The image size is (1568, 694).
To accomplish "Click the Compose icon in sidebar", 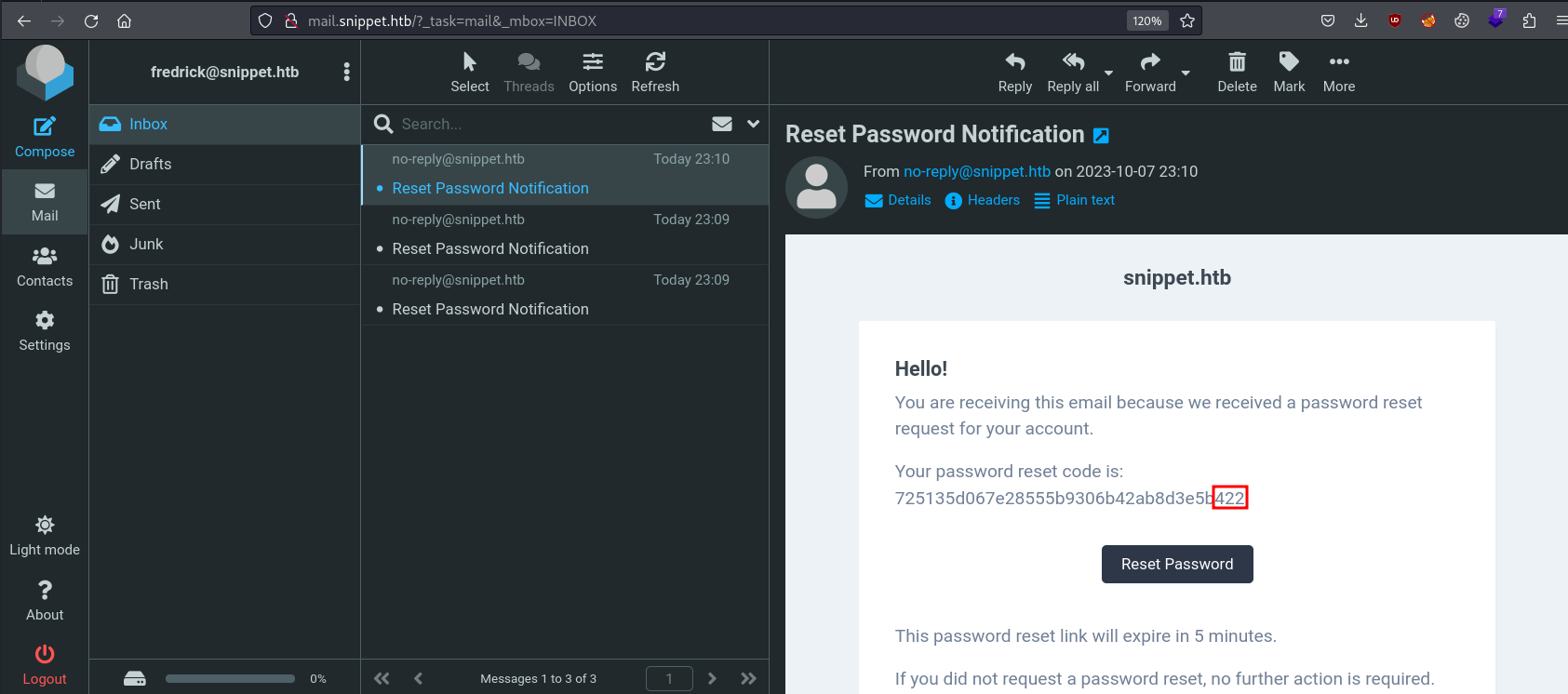I will (x=45, y=127).
